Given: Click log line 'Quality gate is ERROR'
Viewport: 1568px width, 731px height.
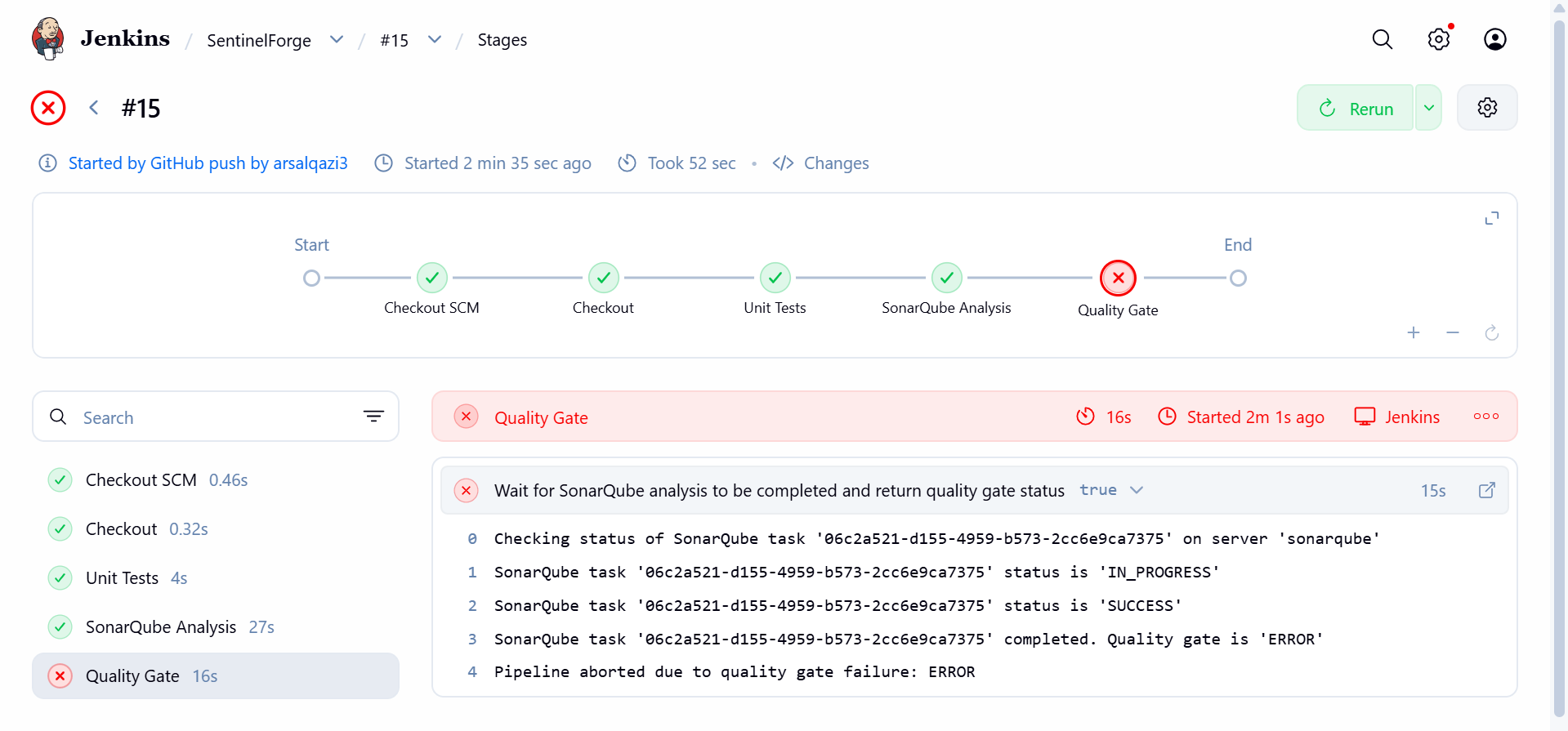Looking at the screenshot, I should click(909, 640).
